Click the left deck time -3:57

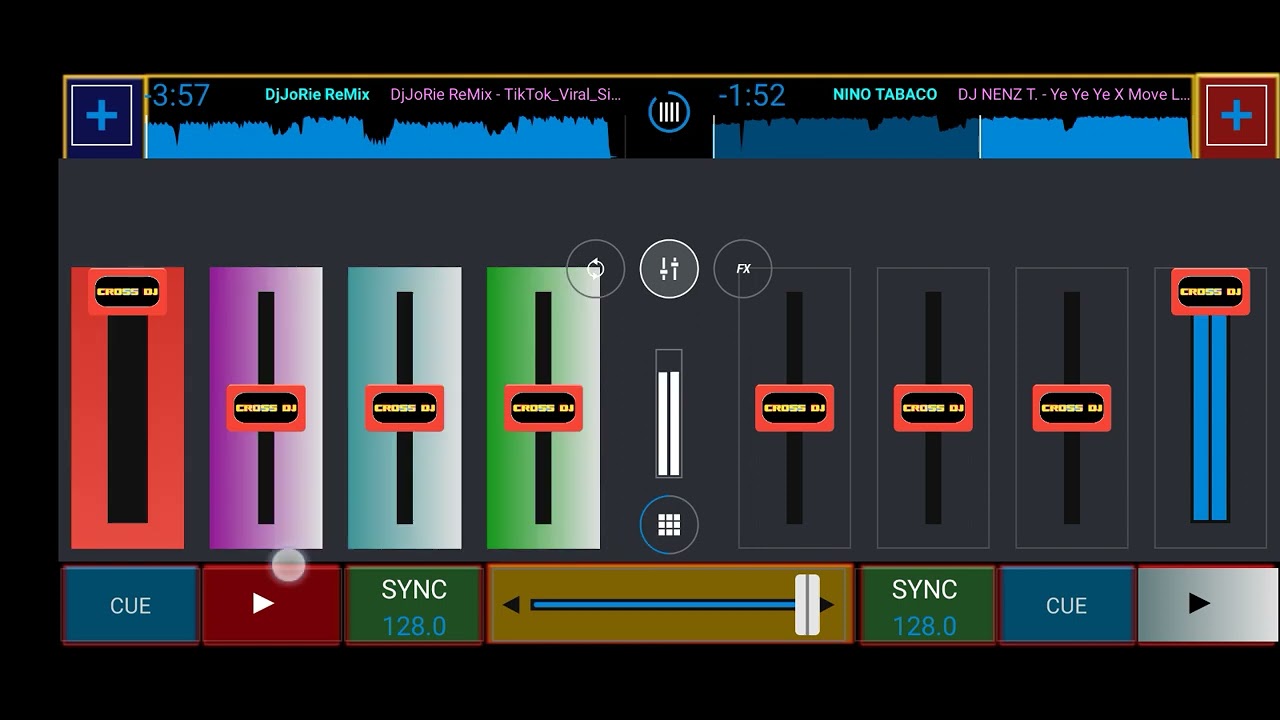tap(179, 96)
